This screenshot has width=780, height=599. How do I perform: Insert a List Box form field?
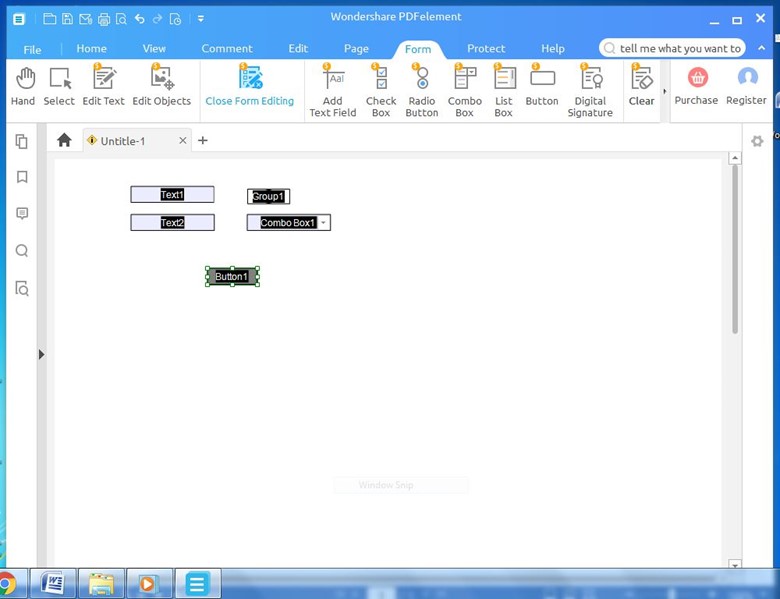tap(504, 90)
